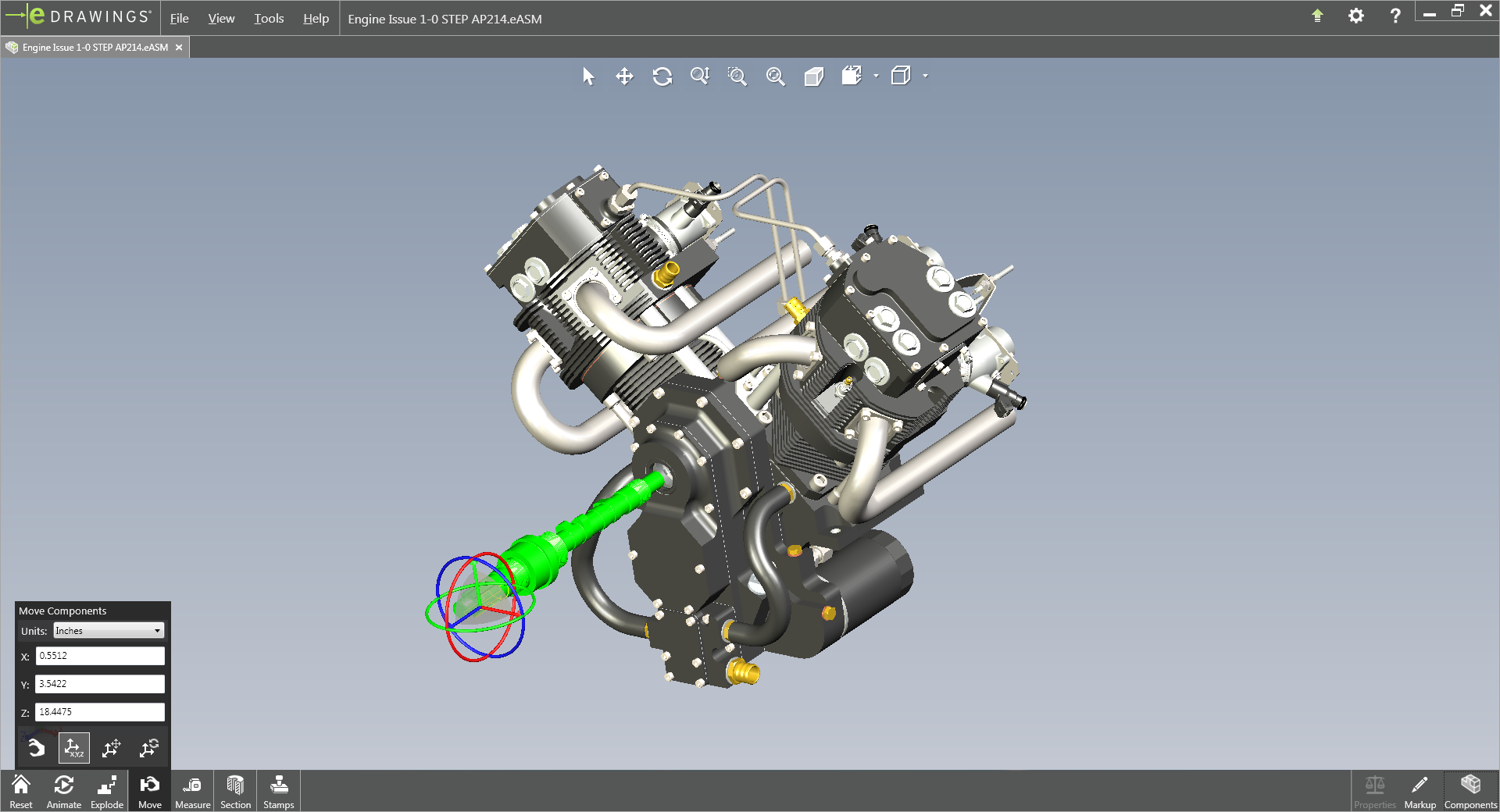The height and width of the screenshot is (812, 1500).
Task: Open the View menu
Action: coord(221,19)
